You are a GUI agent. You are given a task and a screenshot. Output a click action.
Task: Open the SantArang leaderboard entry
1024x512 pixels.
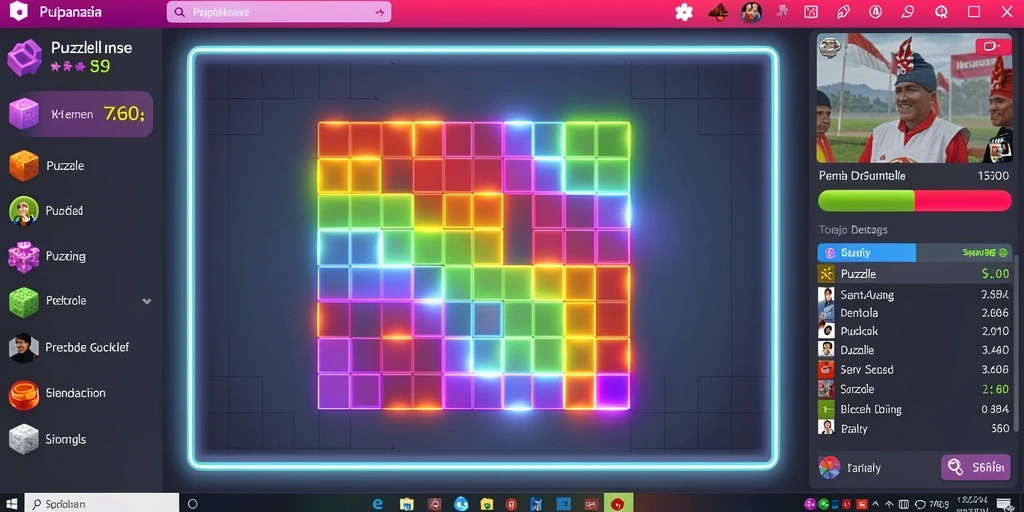pyautogui.click(x=914, y=295)
